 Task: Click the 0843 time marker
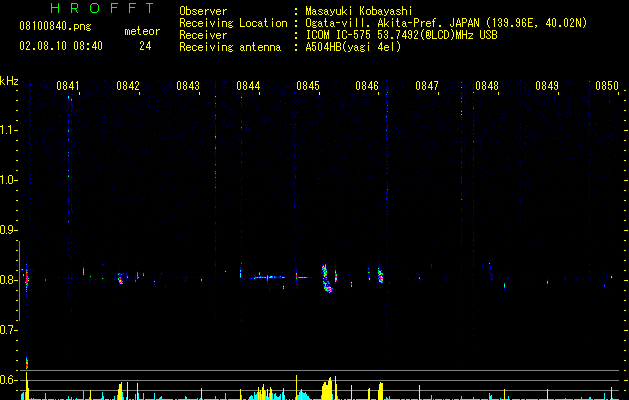point(188,86)
